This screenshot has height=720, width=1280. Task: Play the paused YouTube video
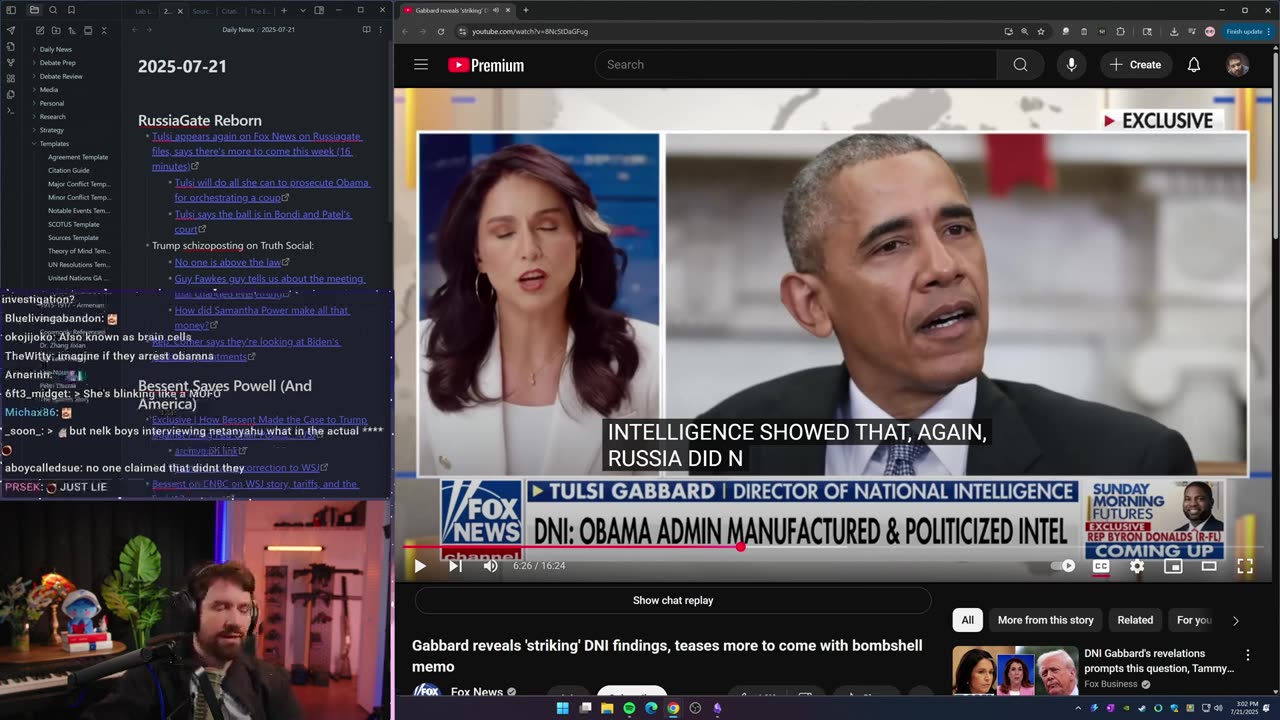[x=420, y=566]
